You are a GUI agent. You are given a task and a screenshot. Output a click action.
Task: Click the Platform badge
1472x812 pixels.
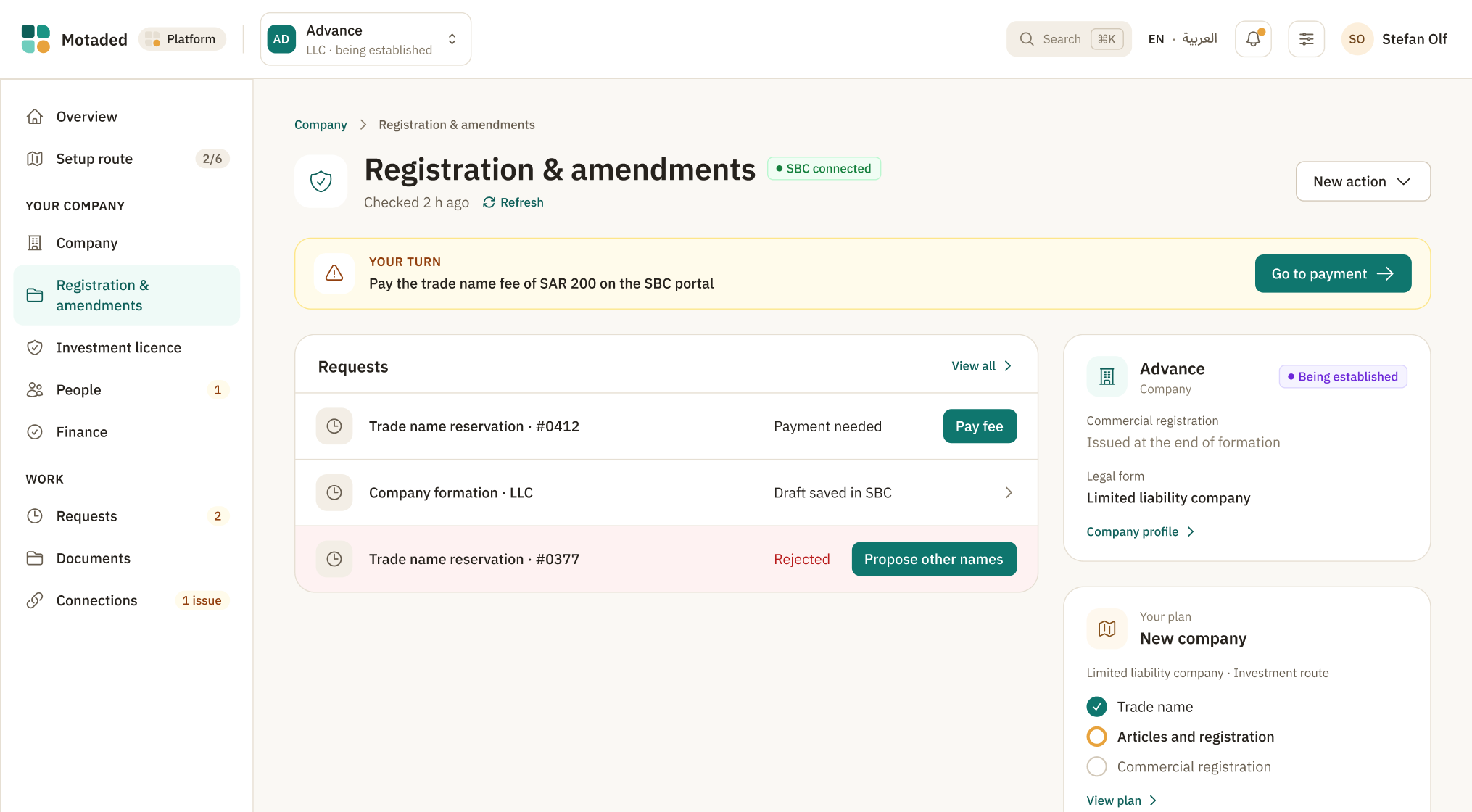[x=182, y=39]
